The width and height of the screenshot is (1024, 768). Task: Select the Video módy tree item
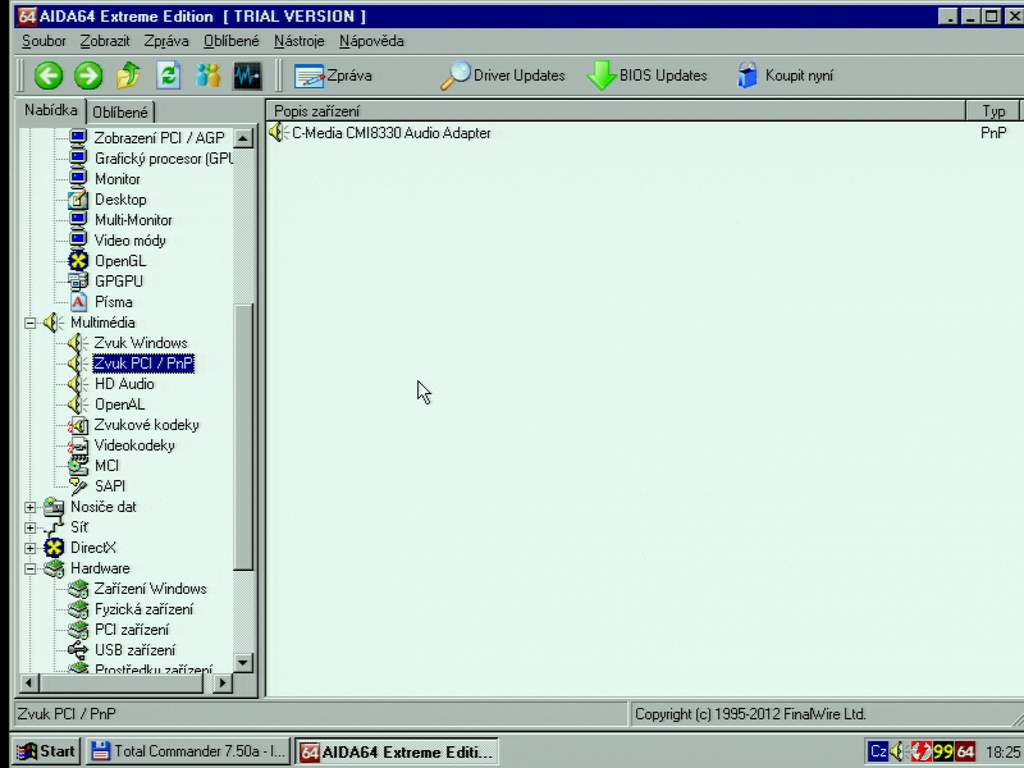pyautogui.click(x=130, y=240)
